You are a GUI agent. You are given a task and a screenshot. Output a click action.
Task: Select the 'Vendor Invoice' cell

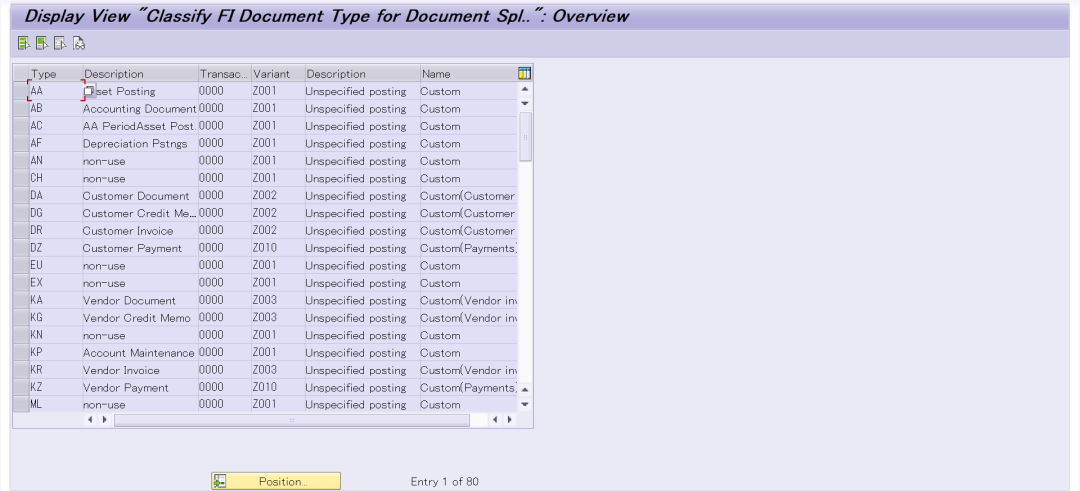tap(141, 370)
